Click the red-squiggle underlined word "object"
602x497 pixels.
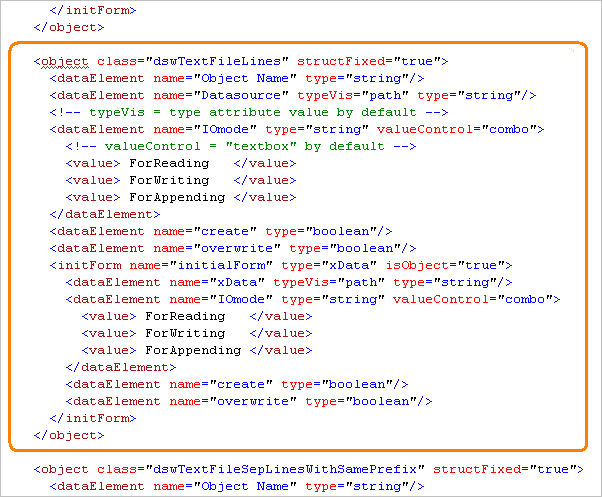(x=64, y=61)
